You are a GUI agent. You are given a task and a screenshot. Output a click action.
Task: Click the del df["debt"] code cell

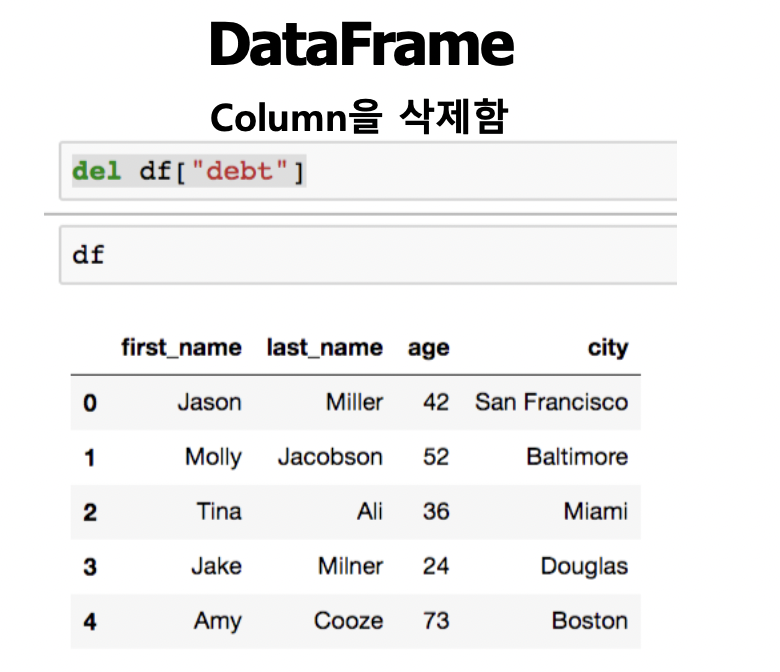pos(368,171)
